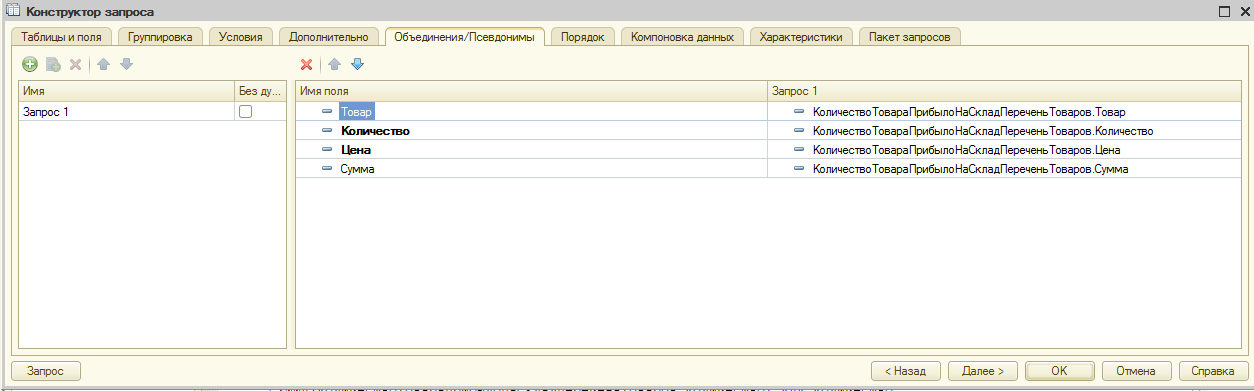Screen dimensions: 1254x391
Task: Select the Объединения/Псевдонимы tab
Action: [465, 37]
